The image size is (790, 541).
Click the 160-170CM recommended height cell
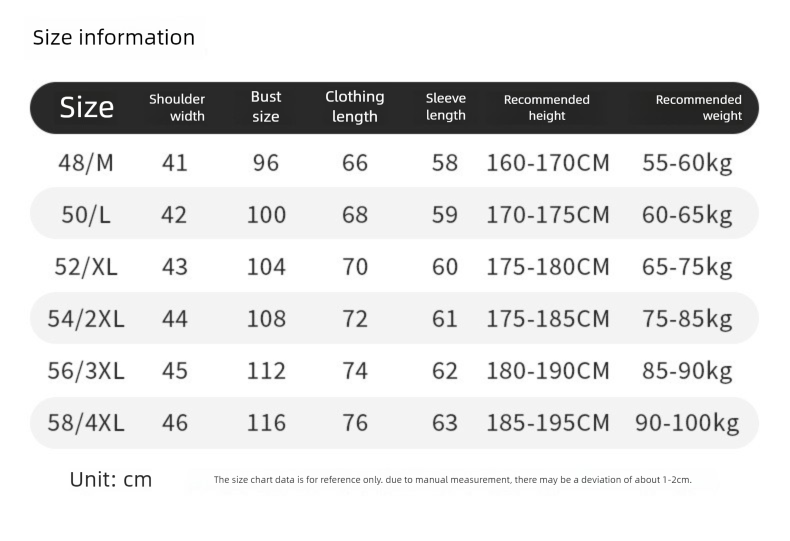click(548, 163)
